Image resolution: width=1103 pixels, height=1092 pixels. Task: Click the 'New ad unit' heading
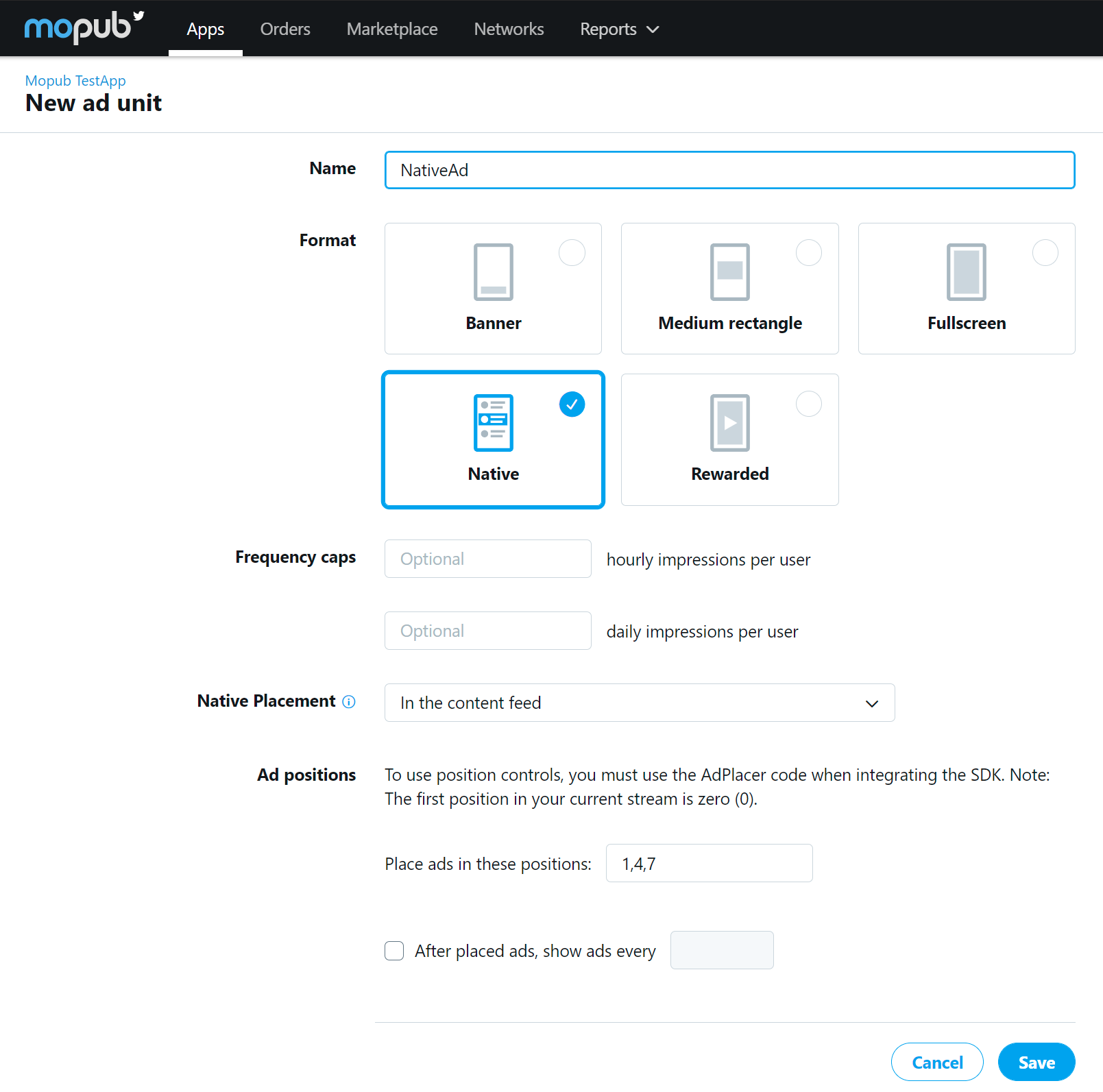(x=93, y=103)
